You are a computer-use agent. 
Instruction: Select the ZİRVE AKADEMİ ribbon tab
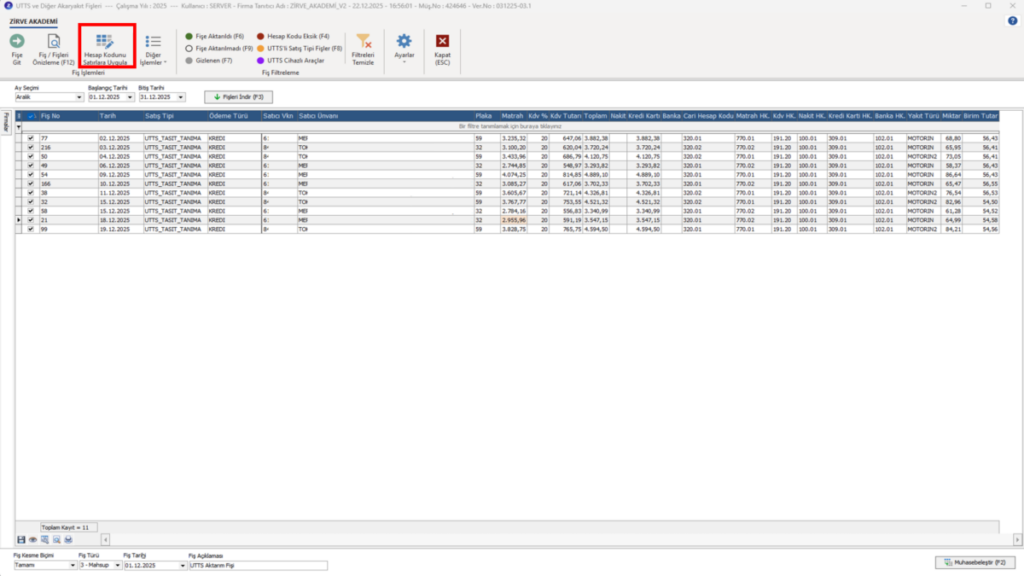[x=33, y=22]
